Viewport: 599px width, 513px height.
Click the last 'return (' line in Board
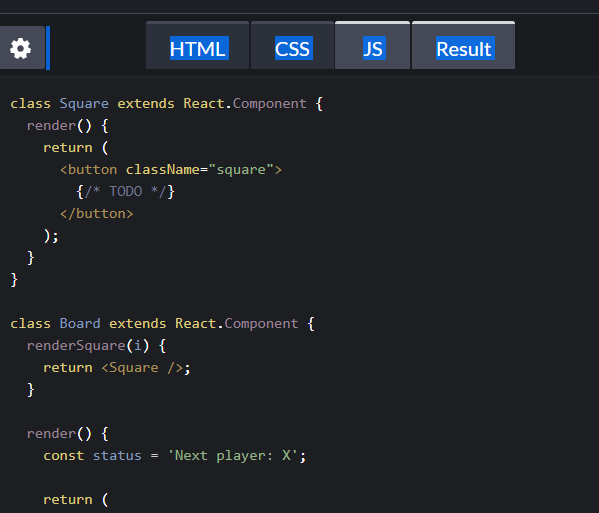point(76,500)
